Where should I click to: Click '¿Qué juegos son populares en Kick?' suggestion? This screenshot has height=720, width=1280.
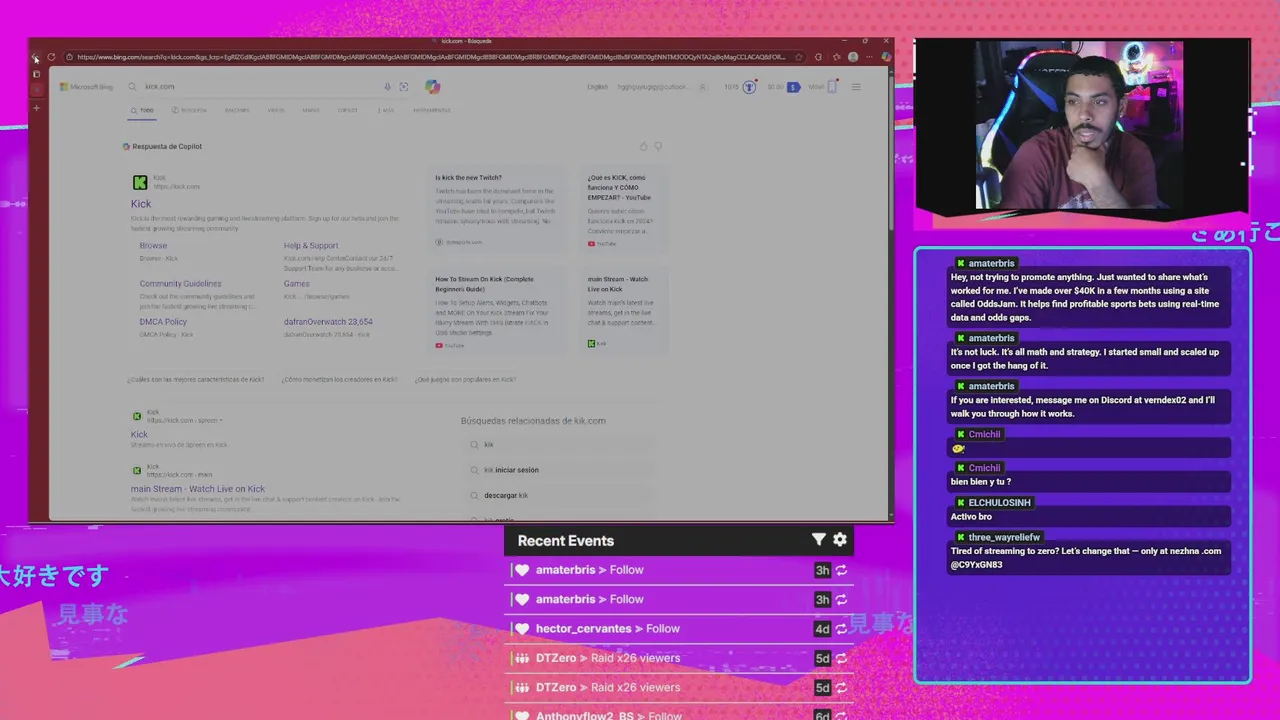pos(465,380)
